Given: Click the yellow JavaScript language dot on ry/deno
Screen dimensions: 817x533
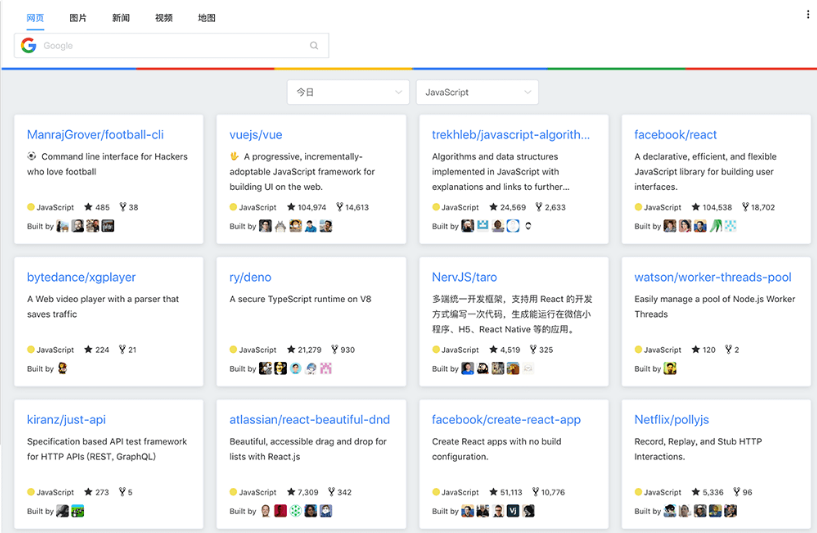Looking at the screenshot, I should tap(233, 350).
